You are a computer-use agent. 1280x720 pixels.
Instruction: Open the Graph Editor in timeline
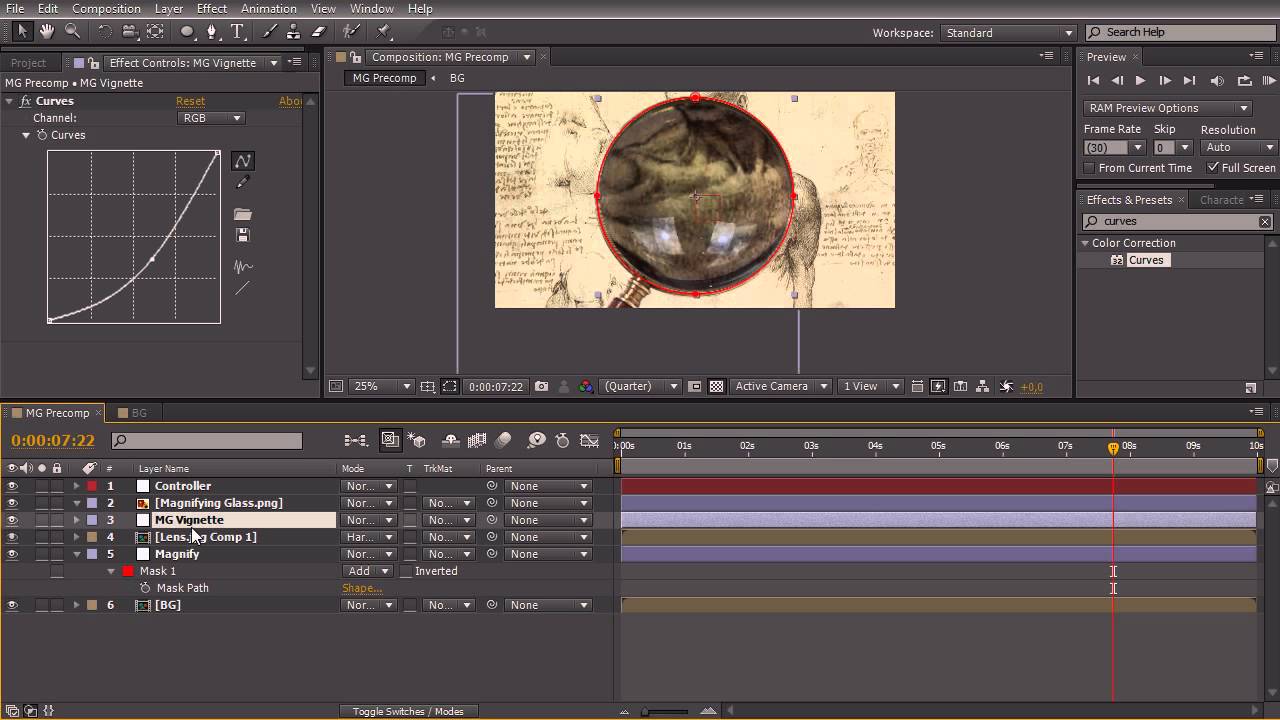click(590, 440)
